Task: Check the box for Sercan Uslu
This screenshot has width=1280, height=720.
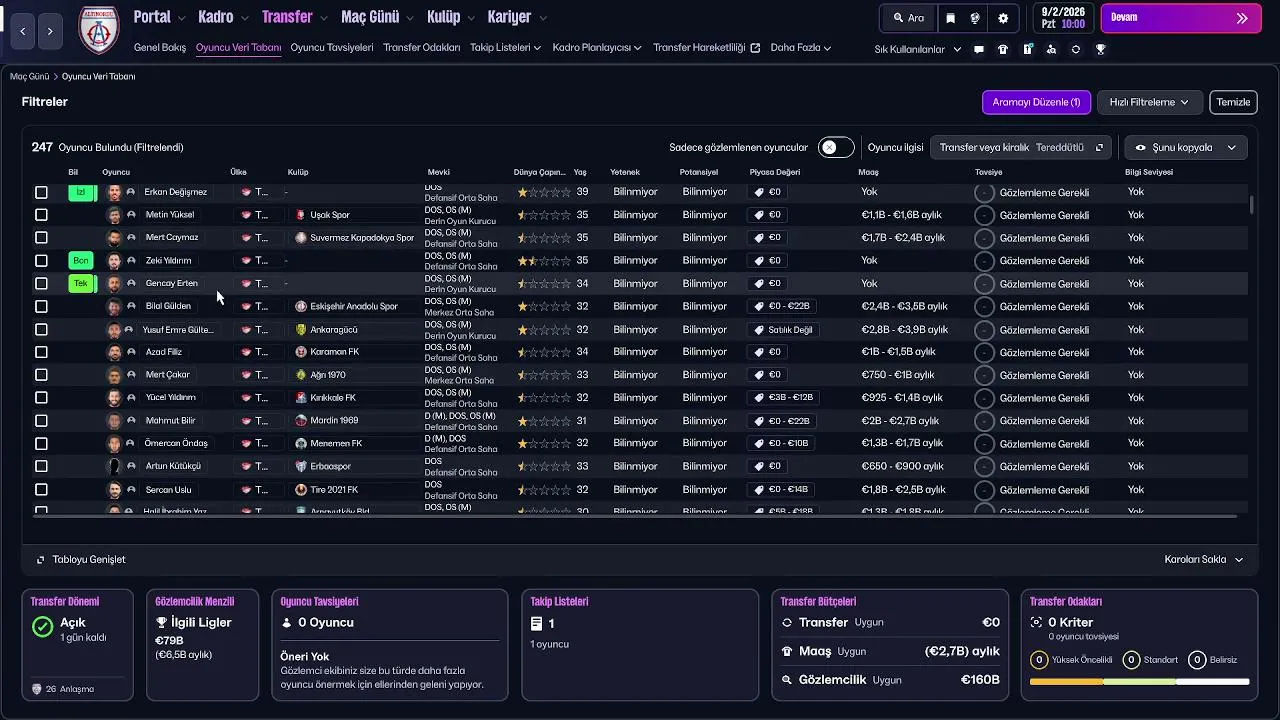Action: point(41,490)
